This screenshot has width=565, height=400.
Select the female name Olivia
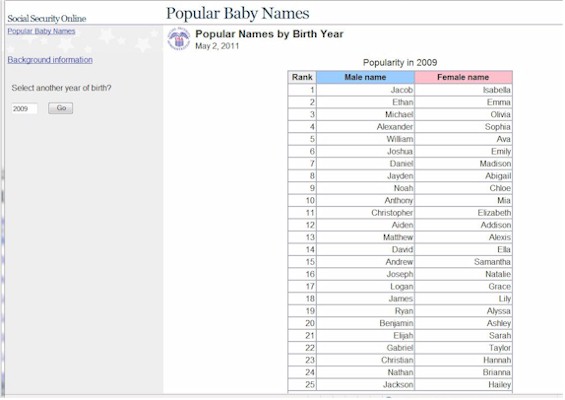(501, 115)
